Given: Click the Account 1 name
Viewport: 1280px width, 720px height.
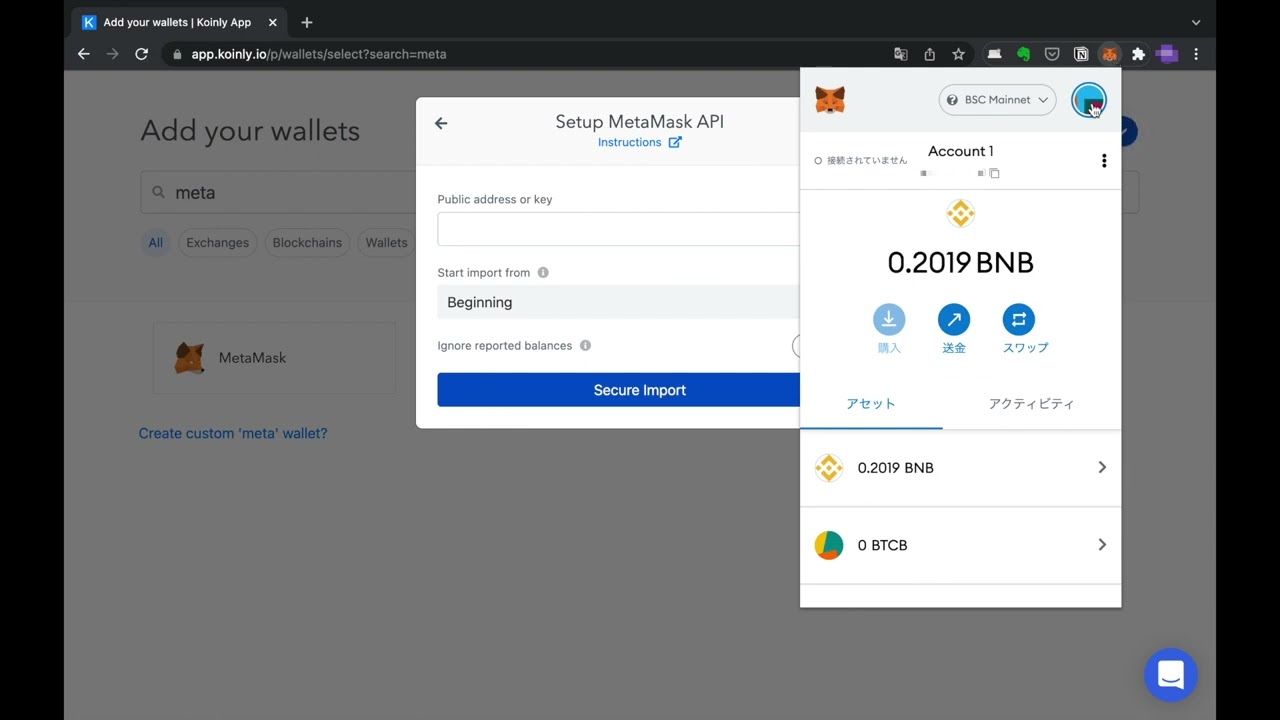Looking at the screenshot, I should click(x=960, y=151).
